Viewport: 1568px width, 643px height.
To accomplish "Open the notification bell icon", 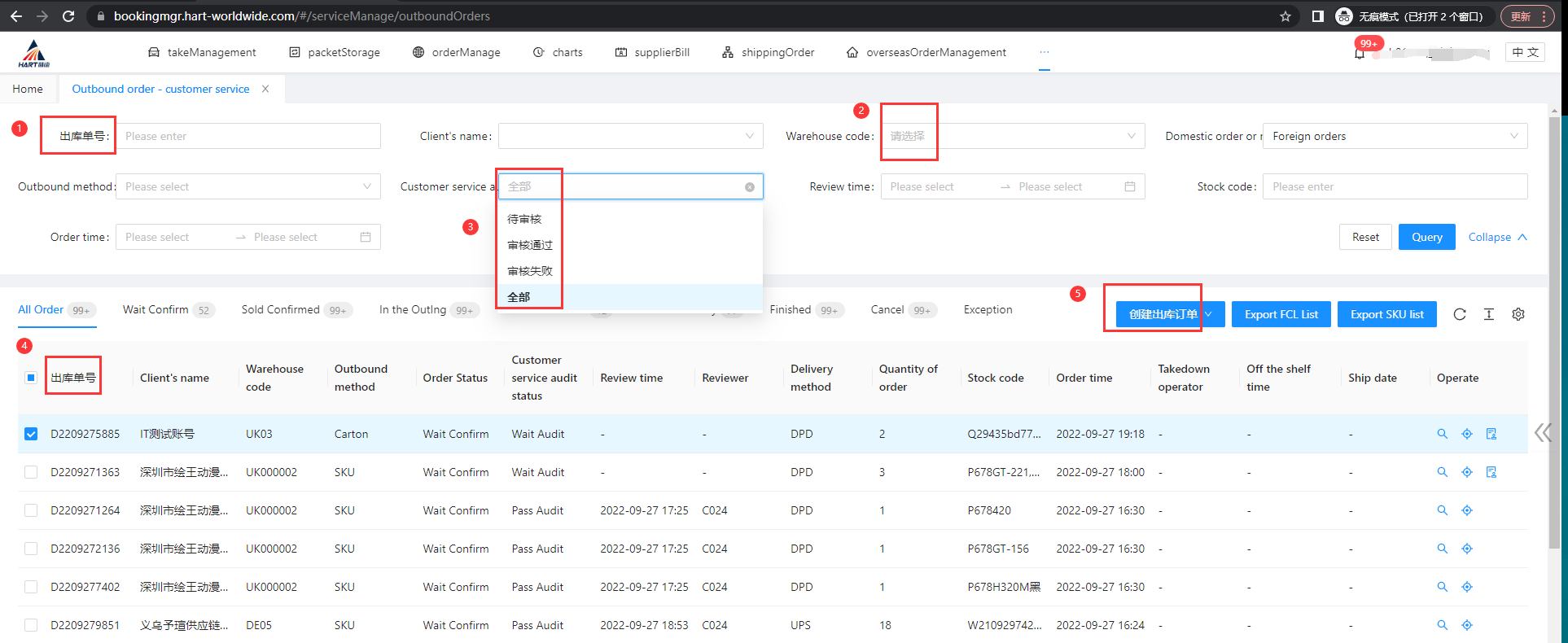I will point(1359,54).
